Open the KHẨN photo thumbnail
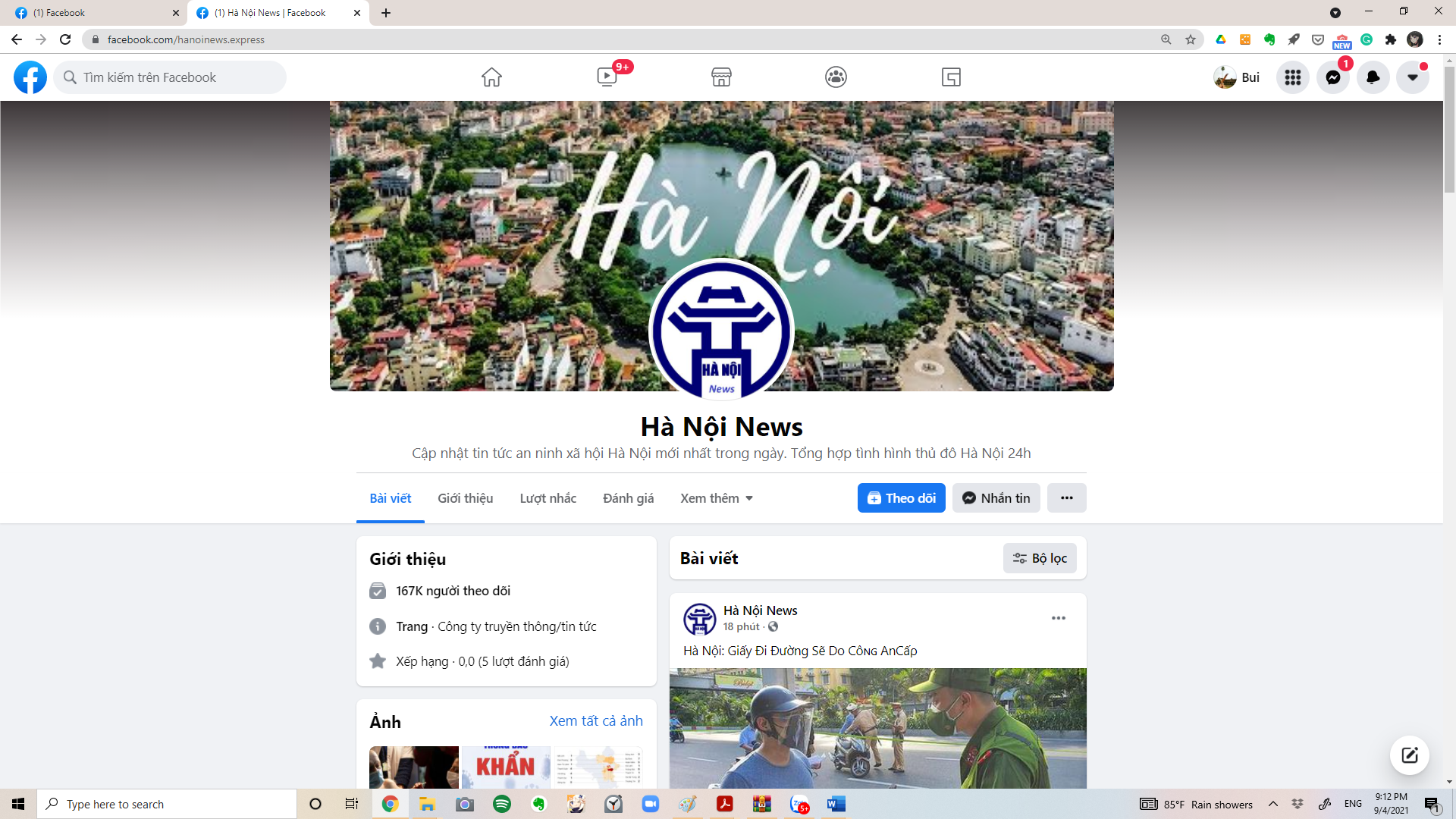This screenshot has height=819, width=1456. (506, 767)
